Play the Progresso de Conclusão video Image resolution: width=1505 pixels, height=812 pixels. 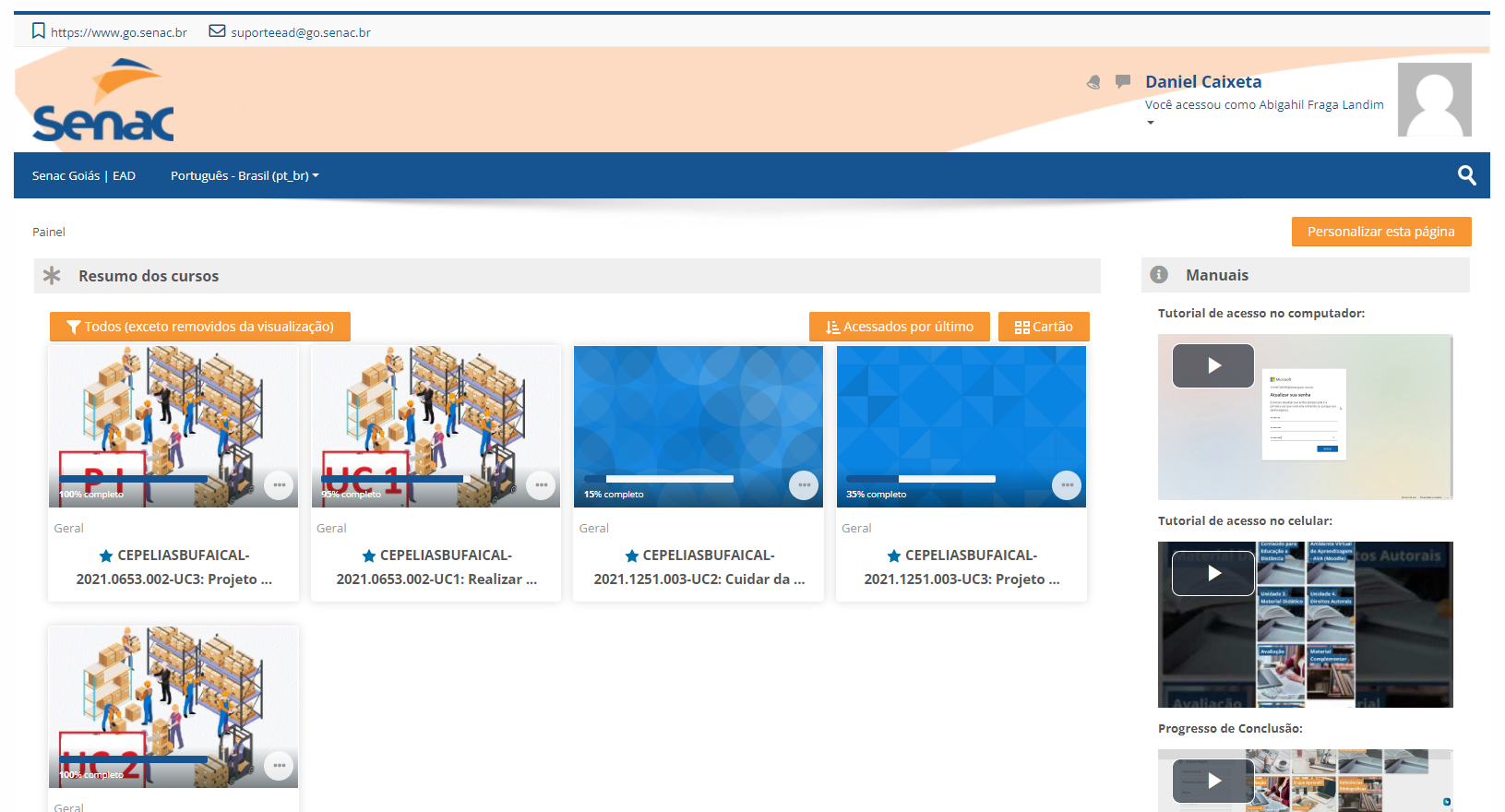coord(1213,781)
